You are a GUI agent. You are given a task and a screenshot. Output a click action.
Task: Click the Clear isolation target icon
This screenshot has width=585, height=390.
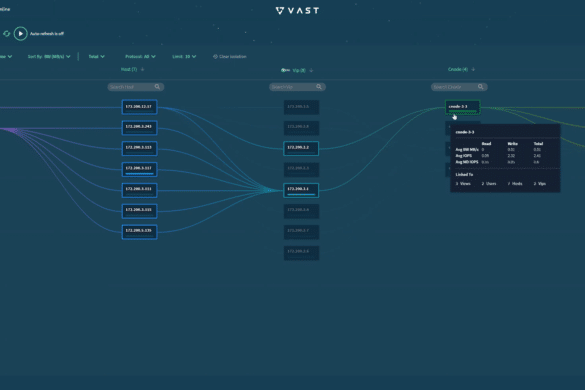(x=215, y=57)
